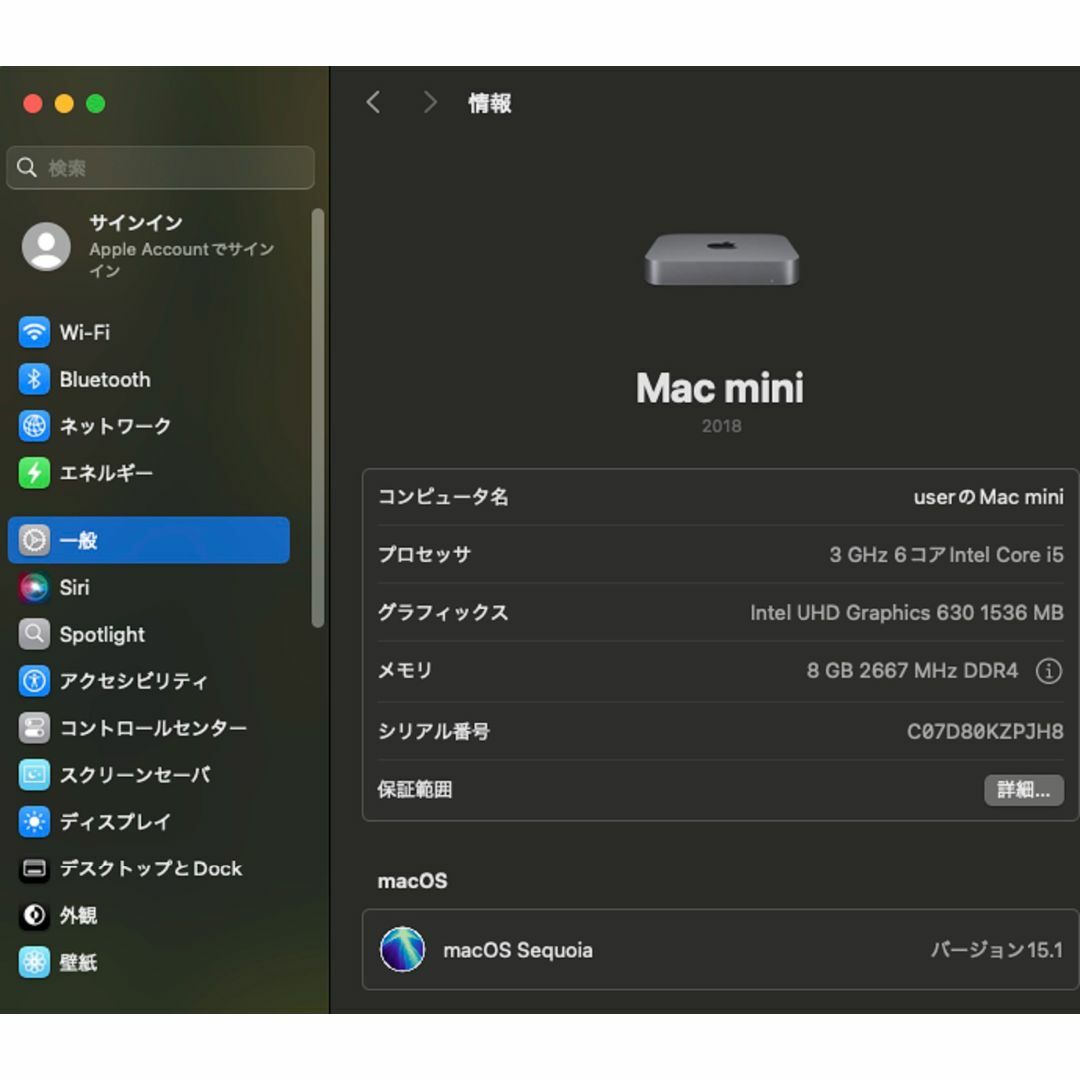Viewport: 1080px width, 1080px height.
Task: Click the Spotlight magnifier icon
Action: click(x=34, y=634)
